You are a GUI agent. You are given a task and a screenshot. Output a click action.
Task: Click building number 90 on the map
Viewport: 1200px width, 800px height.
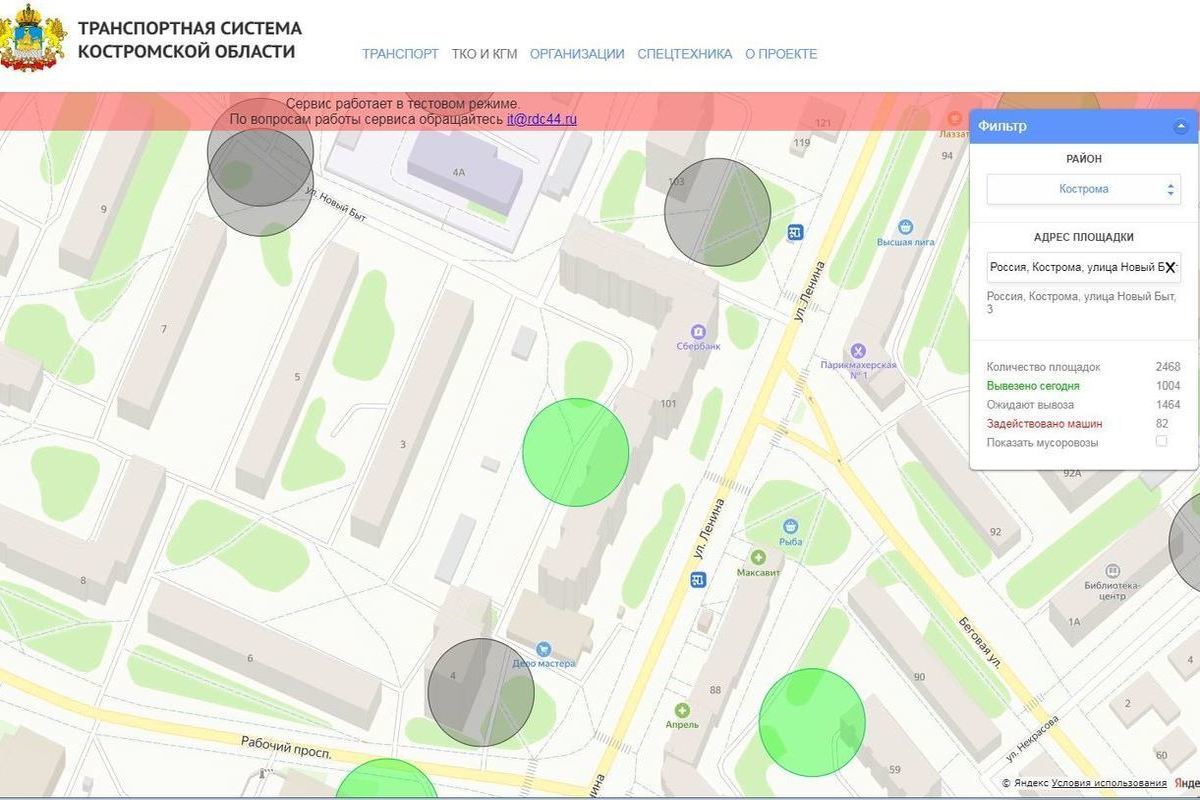point(920,677)
